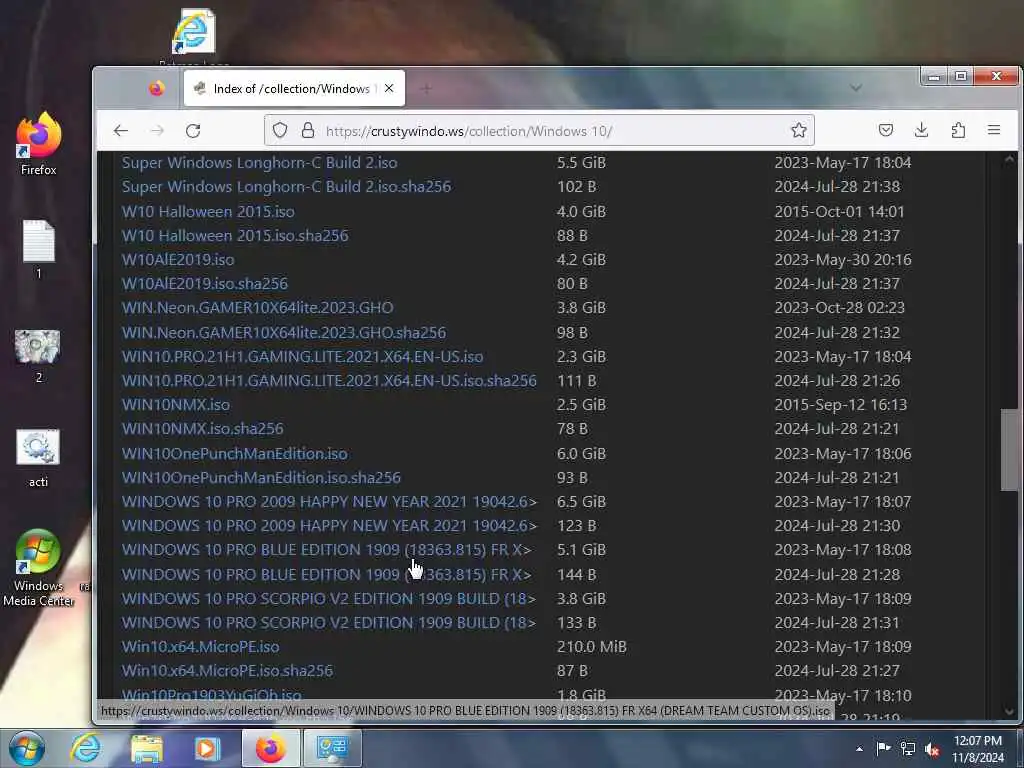Download 6.5 GiB HAPPY NEW YEAR 2021 file
Image resolution: width=1024 pixels, height=768 pixels.
pyautogui.click(x=329, y=502)
